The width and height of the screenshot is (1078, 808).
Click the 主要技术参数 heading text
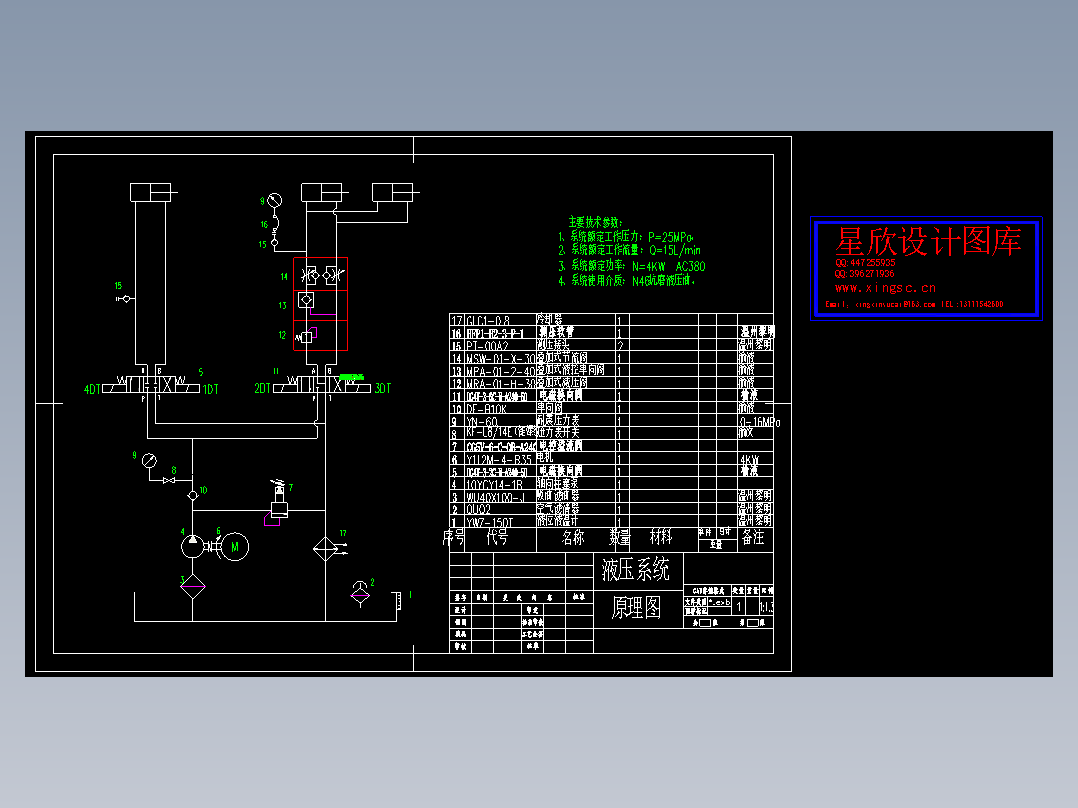pos(595,222)
